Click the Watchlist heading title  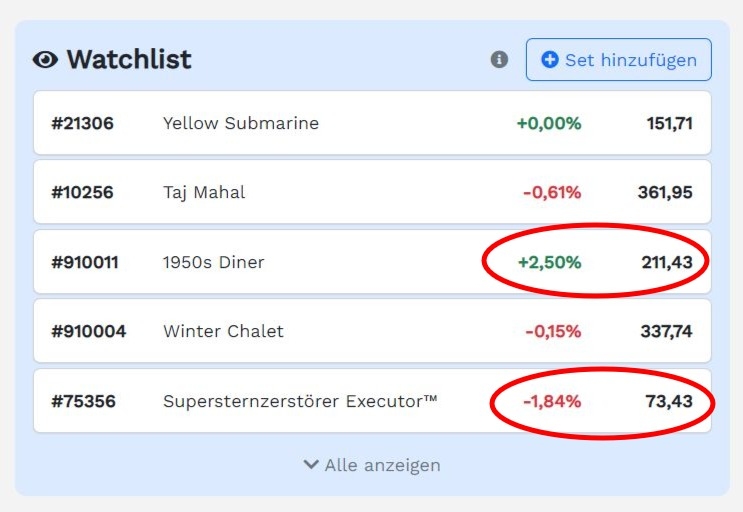click(129, 60)
